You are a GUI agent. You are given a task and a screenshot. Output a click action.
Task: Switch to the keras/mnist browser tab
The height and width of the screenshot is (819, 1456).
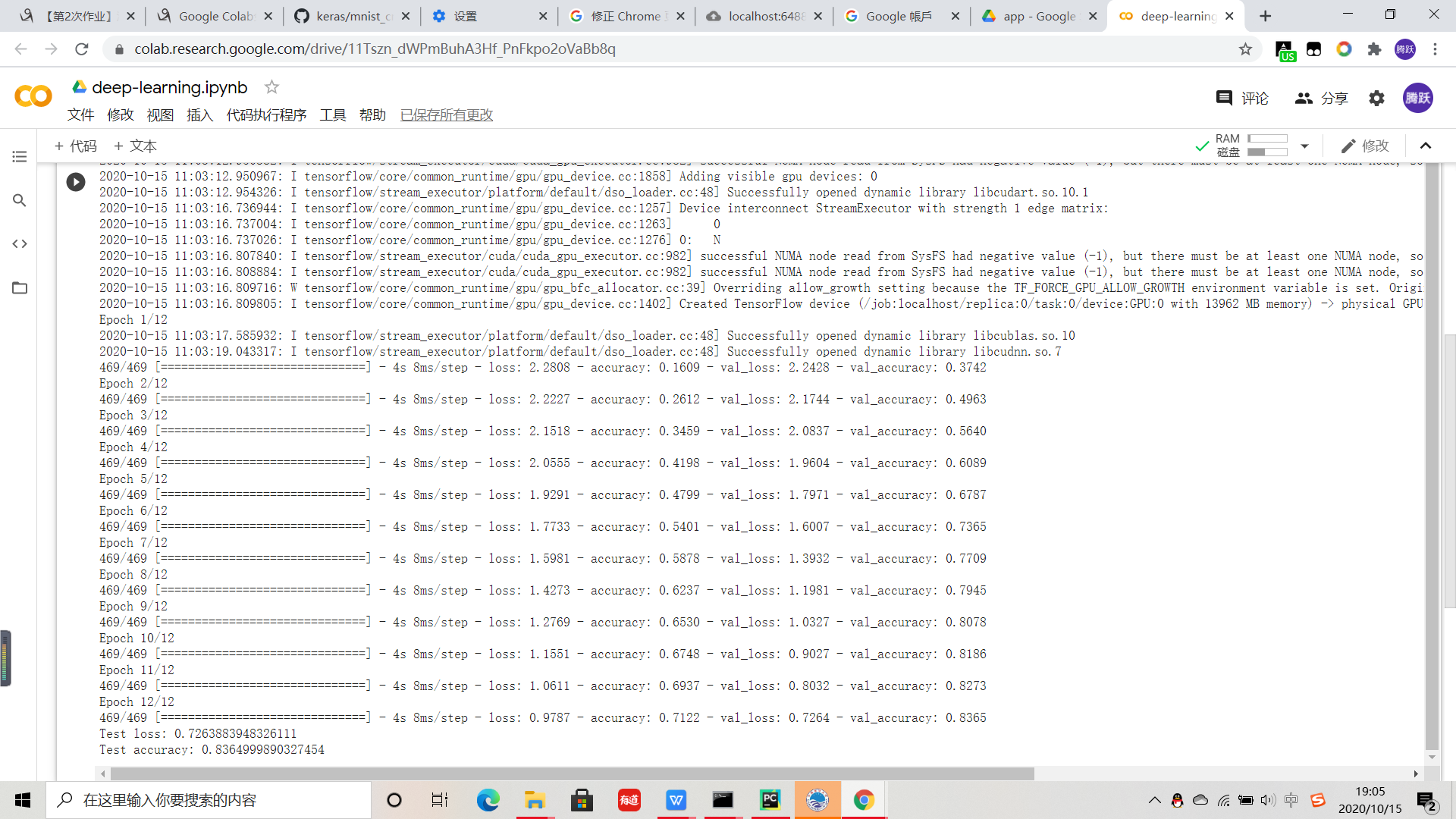pos(352,16)
